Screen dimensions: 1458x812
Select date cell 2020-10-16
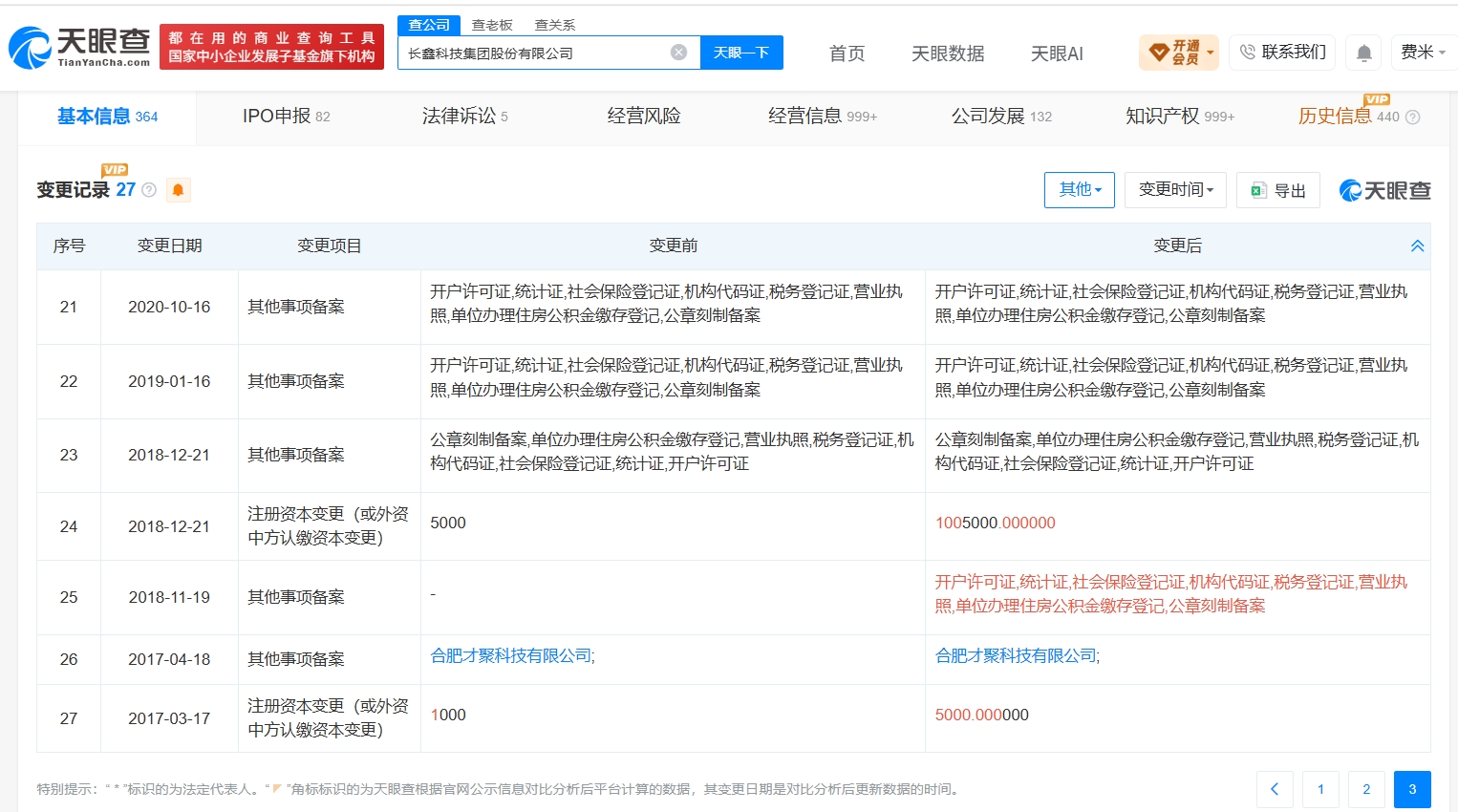(x=169, y=308)
